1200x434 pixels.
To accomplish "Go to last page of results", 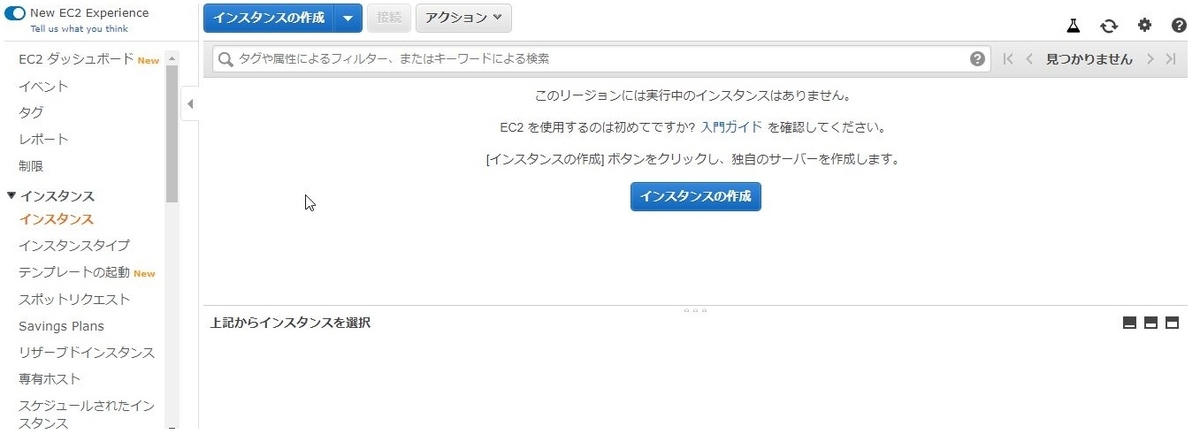I will click(x=1170, y=59).
